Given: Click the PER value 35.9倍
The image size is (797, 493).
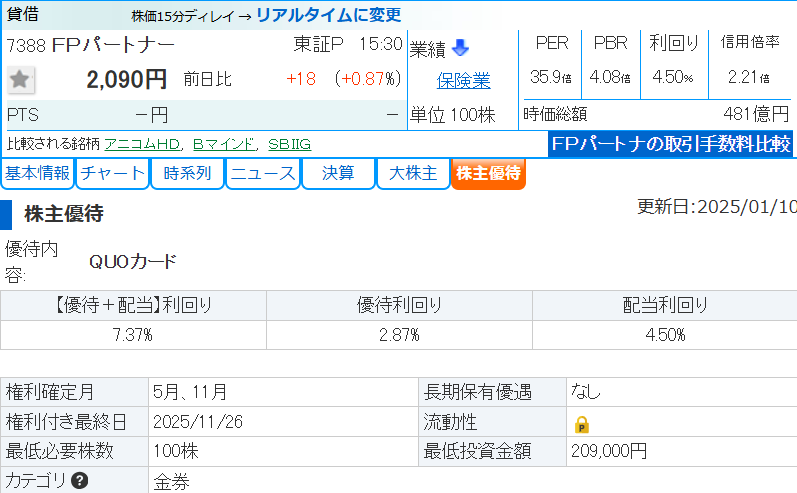Looking at the screenshot, I should coord(550,77).
